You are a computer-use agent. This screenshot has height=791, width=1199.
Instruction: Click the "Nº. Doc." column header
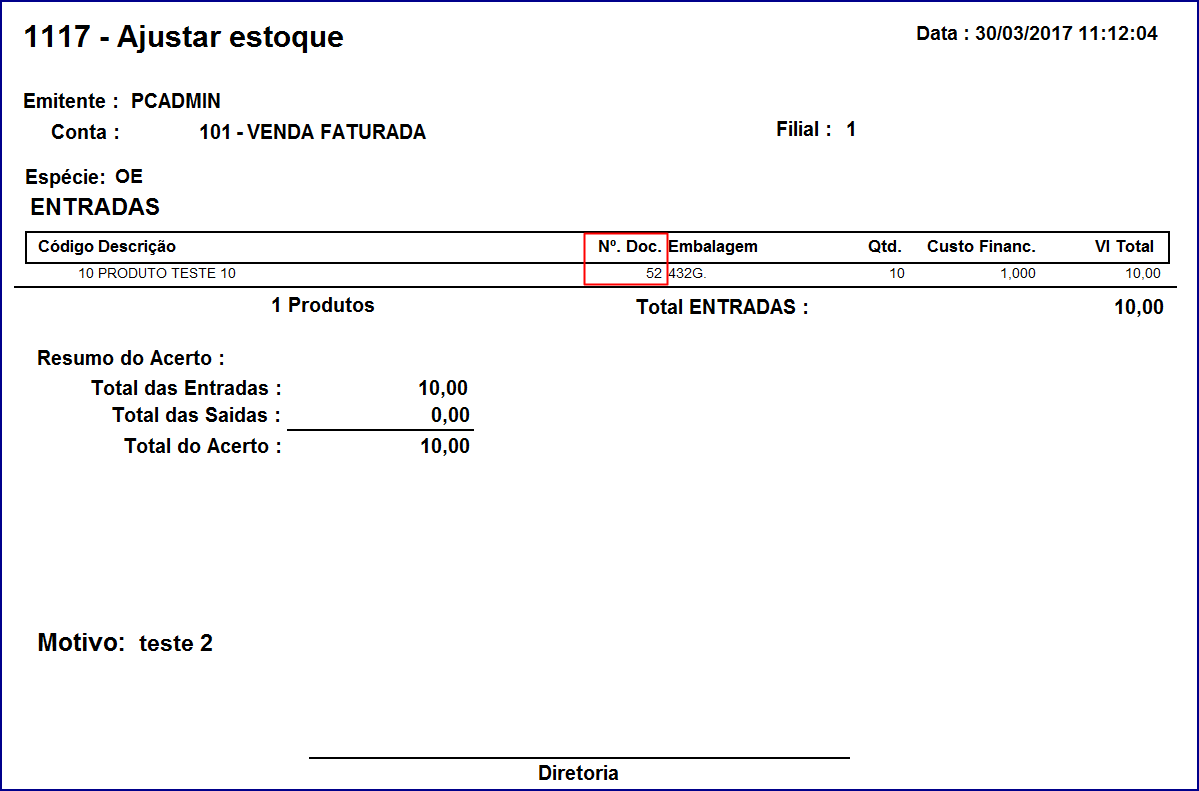pyautogui.click(x=629, y=246)
